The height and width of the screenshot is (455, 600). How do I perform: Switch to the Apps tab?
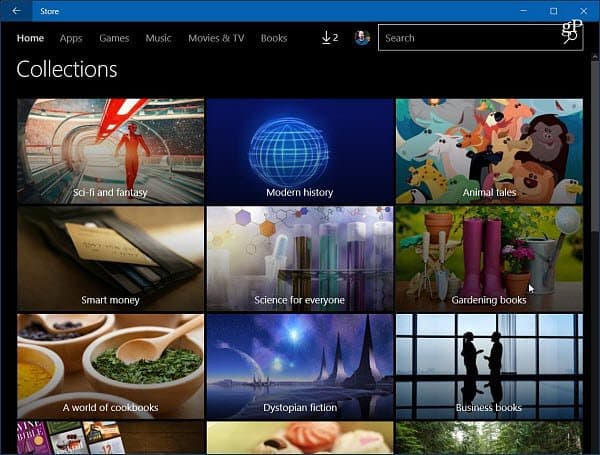(71, 38)
